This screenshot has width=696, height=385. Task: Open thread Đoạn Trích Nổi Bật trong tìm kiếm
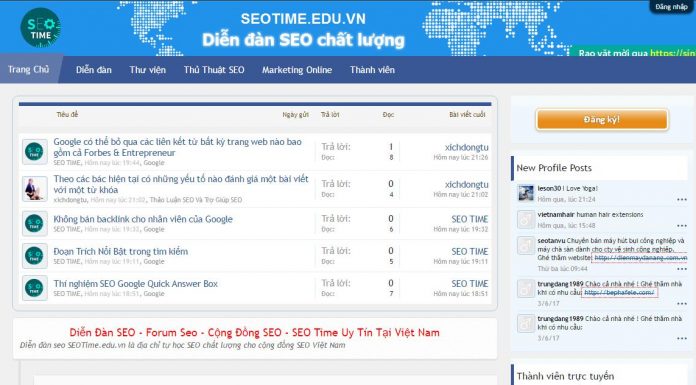click(121, 251)
